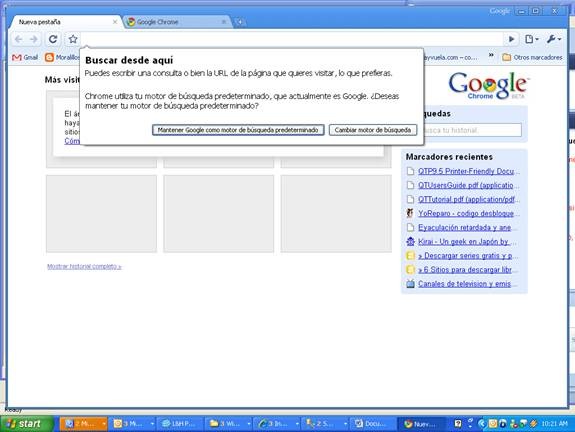
Task: Open Kirai - Un geek en Japón bookmark
Action: (x=468, y=242)
